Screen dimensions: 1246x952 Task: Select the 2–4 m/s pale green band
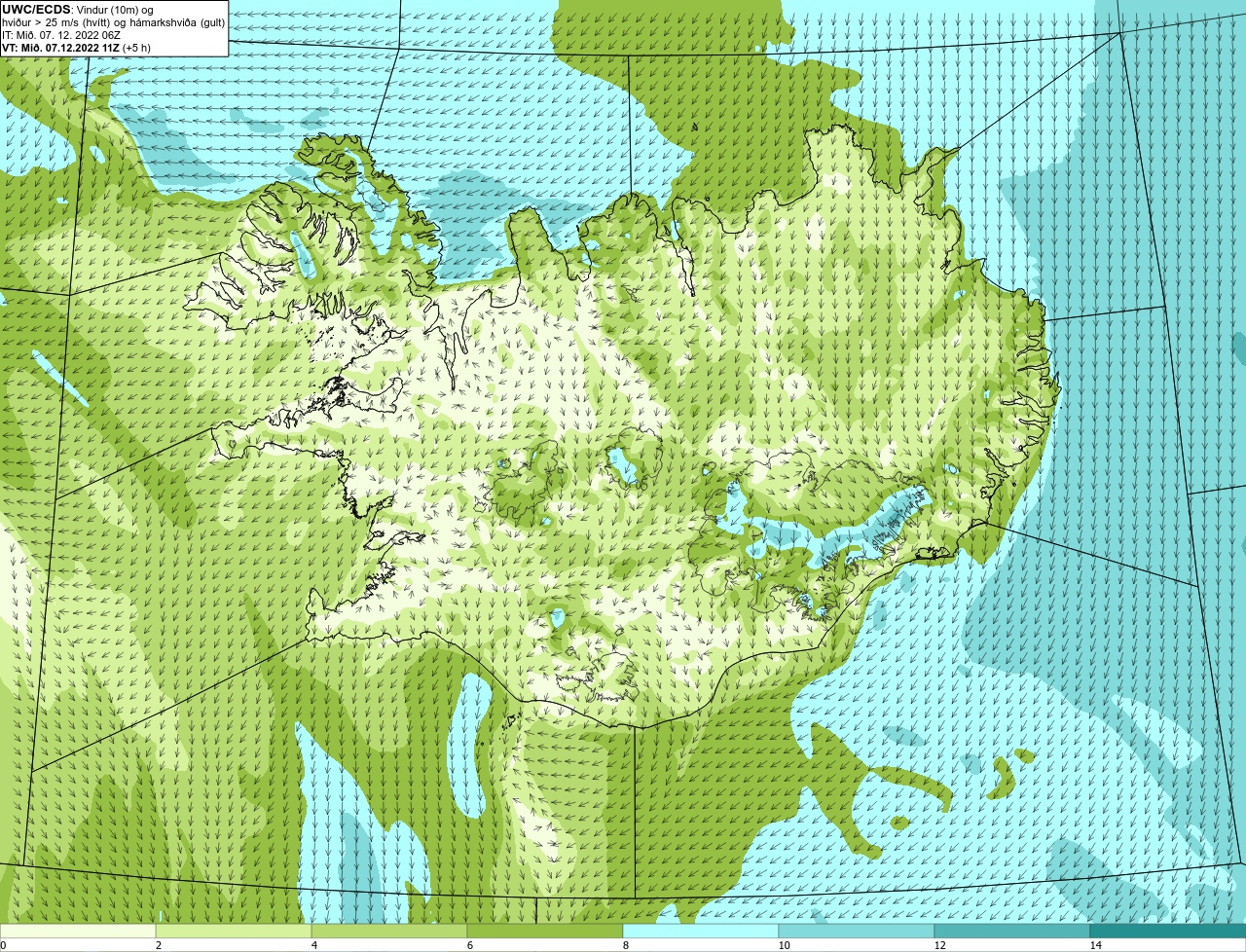(234, 931)
